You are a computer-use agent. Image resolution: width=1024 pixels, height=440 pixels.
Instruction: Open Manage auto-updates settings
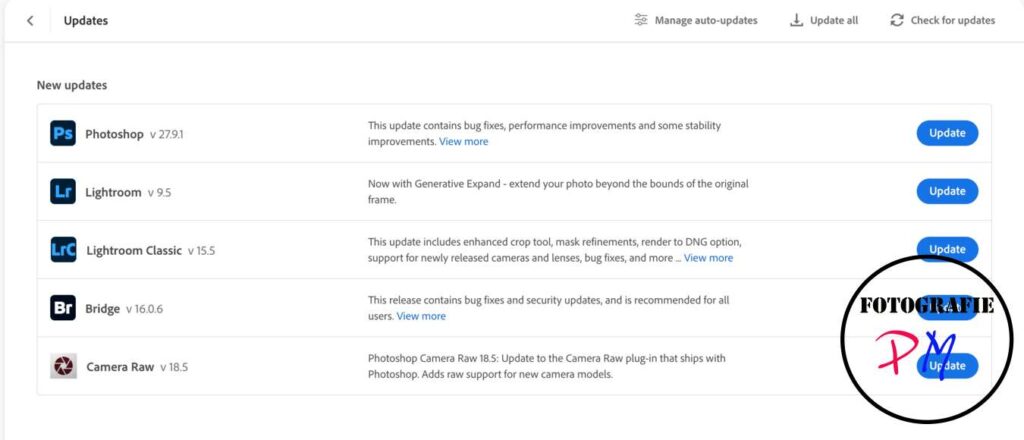coord(696,21)
